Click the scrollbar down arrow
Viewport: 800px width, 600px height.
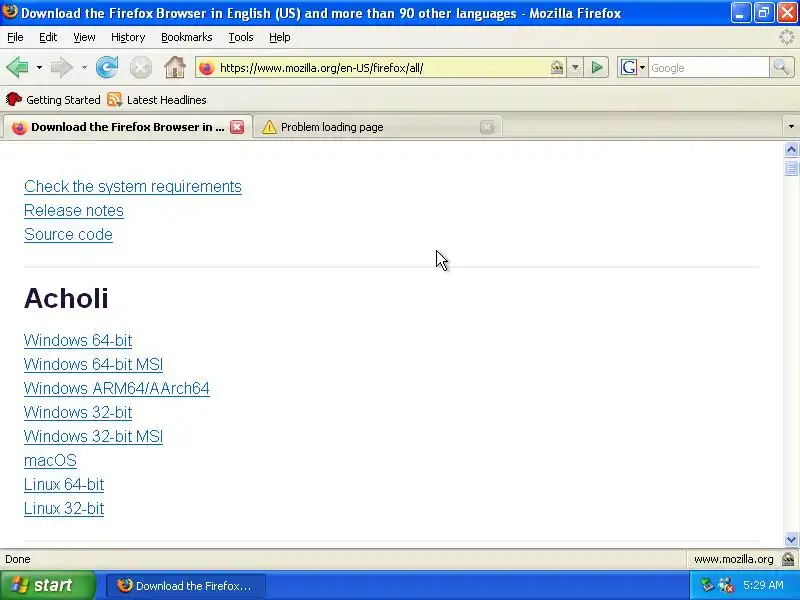[x=791, y=539]
